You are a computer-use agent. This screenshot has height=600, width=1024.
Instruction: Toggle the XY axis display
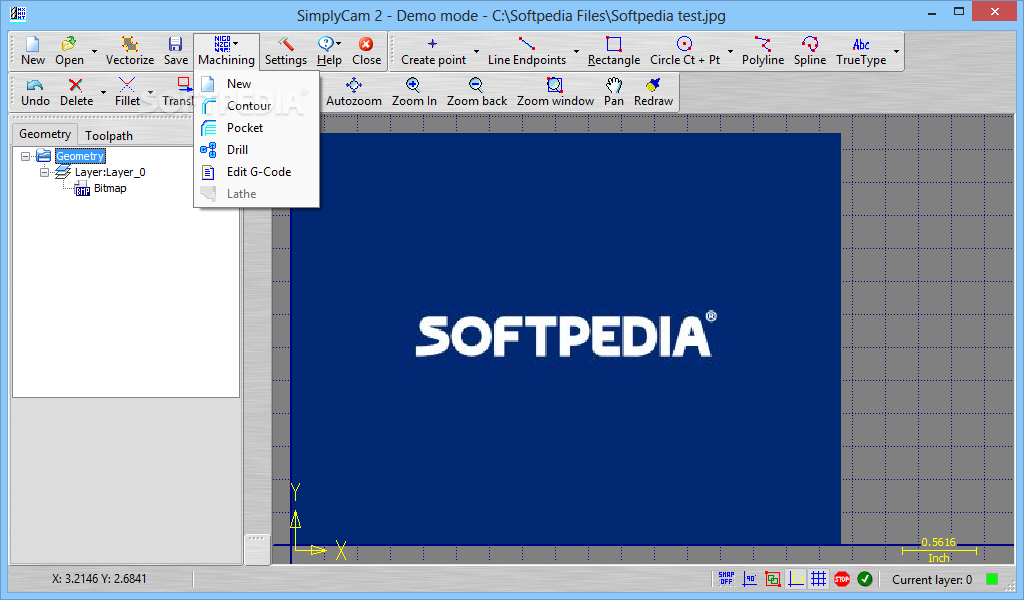tap(795, 579)
